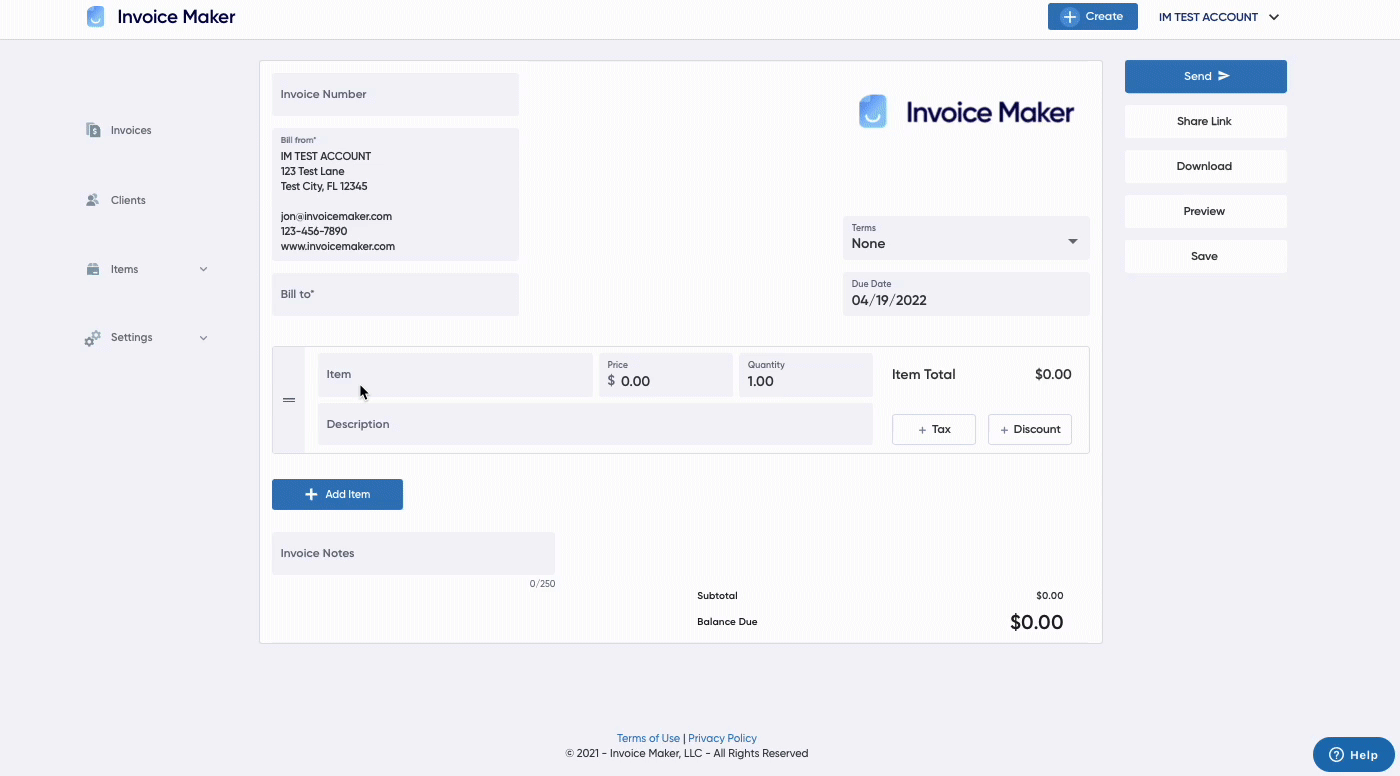Image resolution: width=1400 pixels, height=776 pixels.
Task: Click the Due Date field
Action: 966,294
